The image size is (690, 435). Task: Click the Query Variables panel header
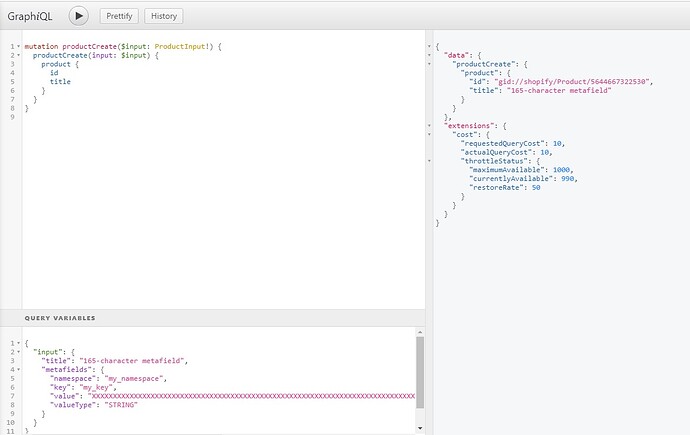click(213, 318)
